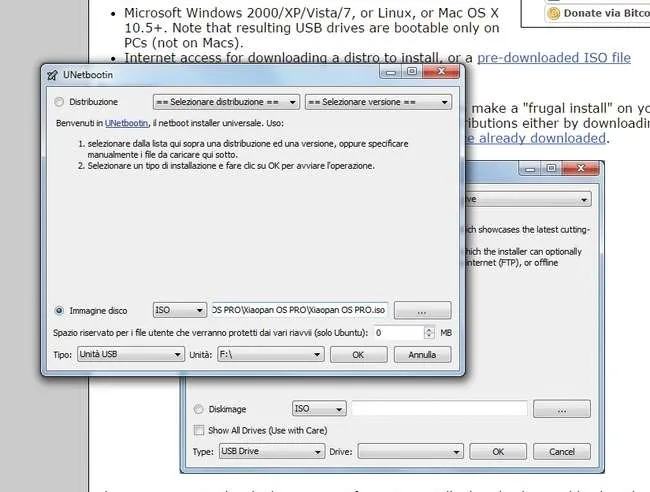
Task: Open the pre-downloaded ISO file link
Action: click(x=554, y=58)
